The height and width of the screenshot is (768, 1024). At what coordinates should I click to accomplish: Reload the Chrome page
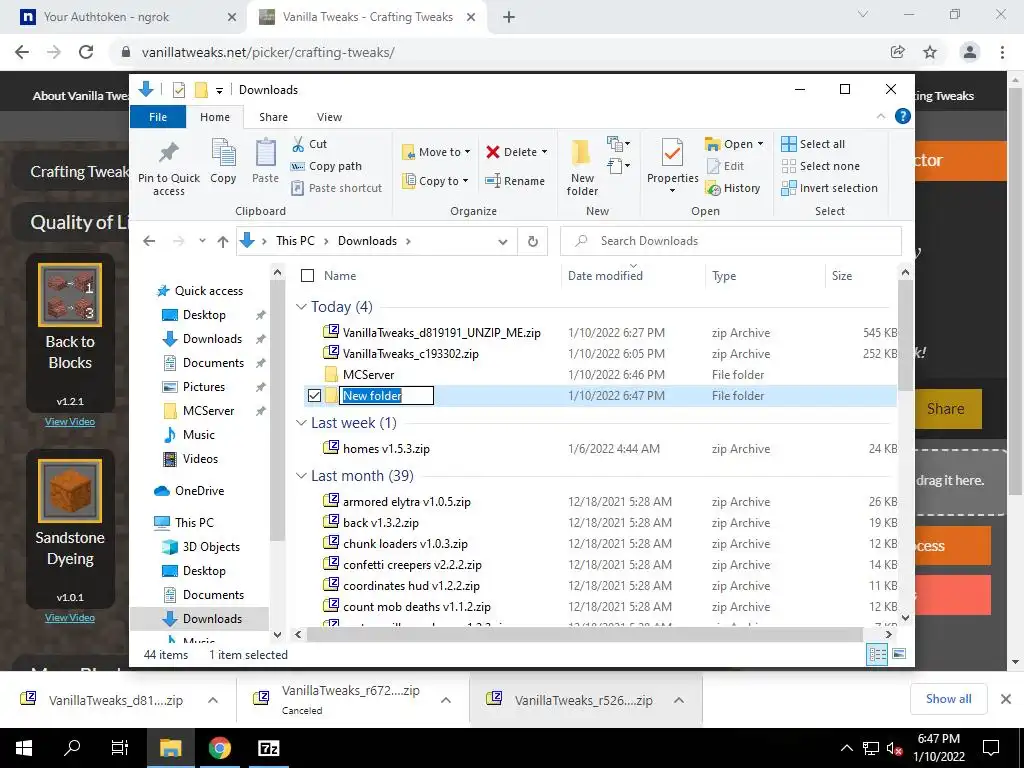86,52
